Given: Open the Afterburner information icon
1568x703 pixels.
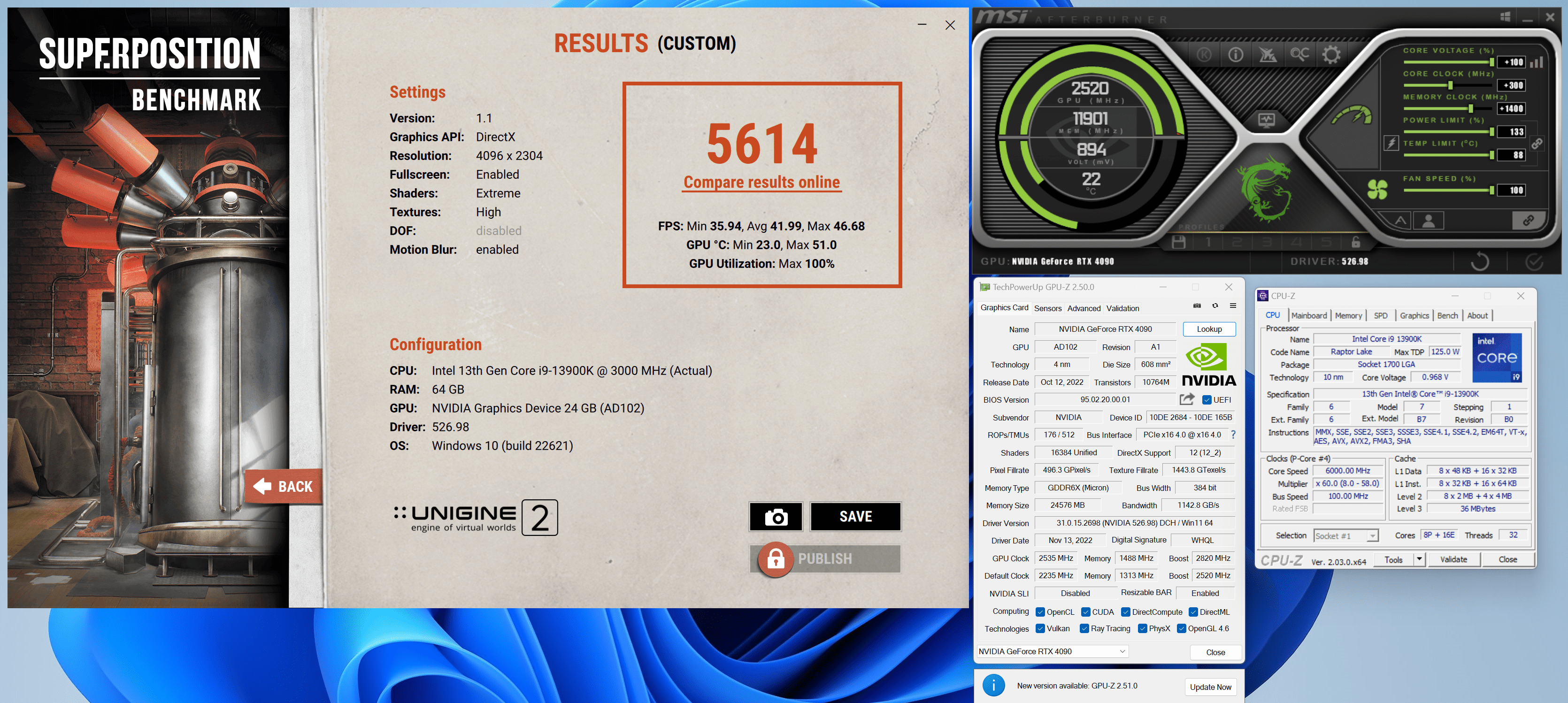Looking at the screenshot, I should coord(1236,55).
